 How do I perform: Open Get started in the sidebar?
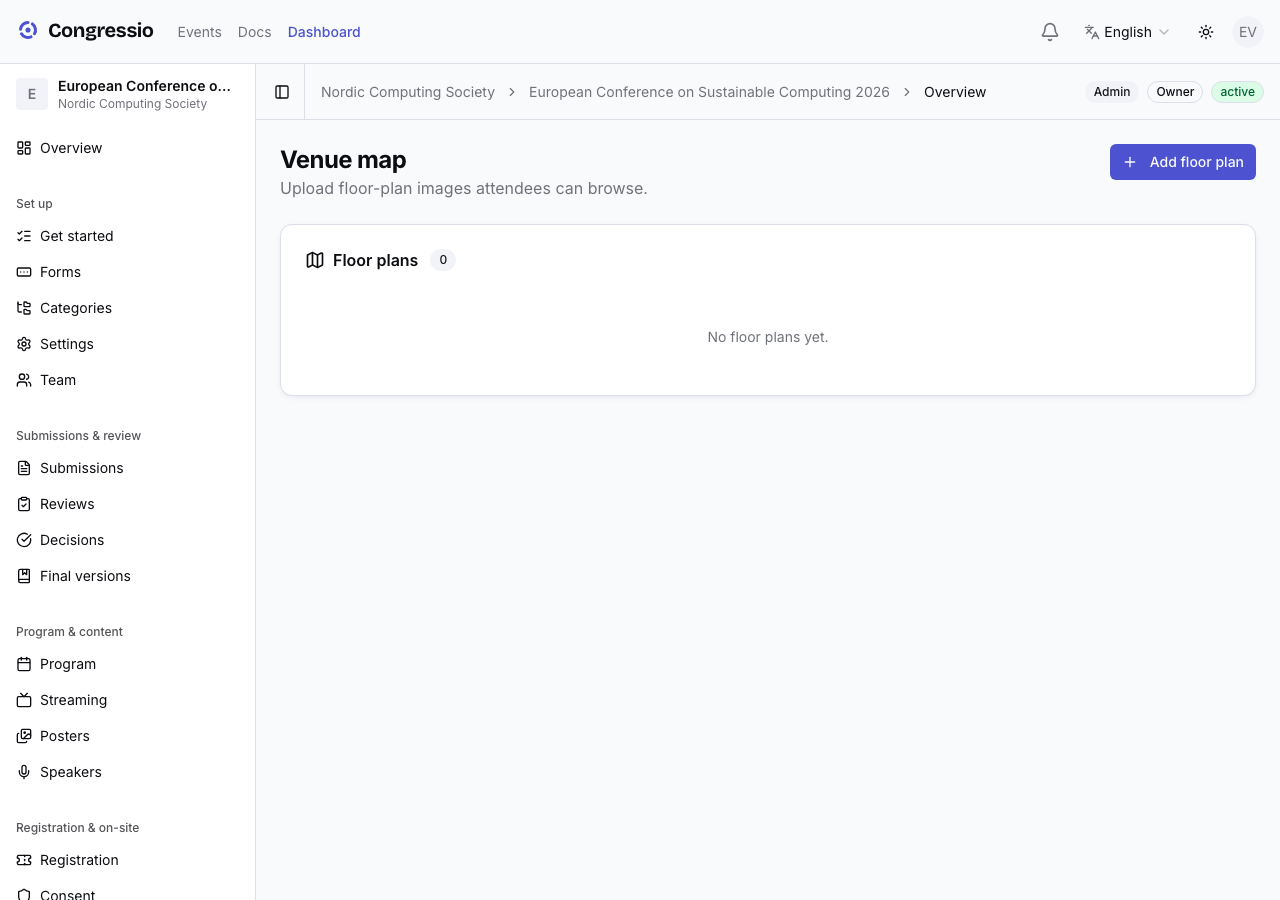coord(128,236)
